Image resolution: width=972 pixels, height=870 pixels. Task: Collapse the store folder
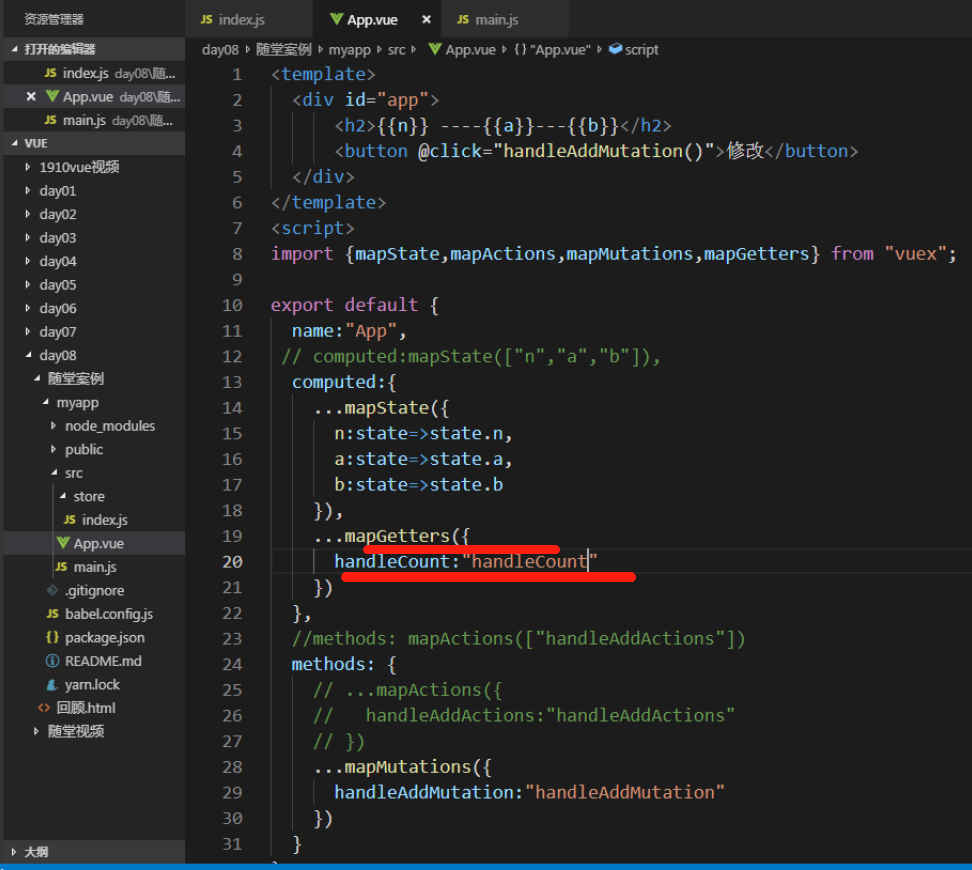pos(63,496)
